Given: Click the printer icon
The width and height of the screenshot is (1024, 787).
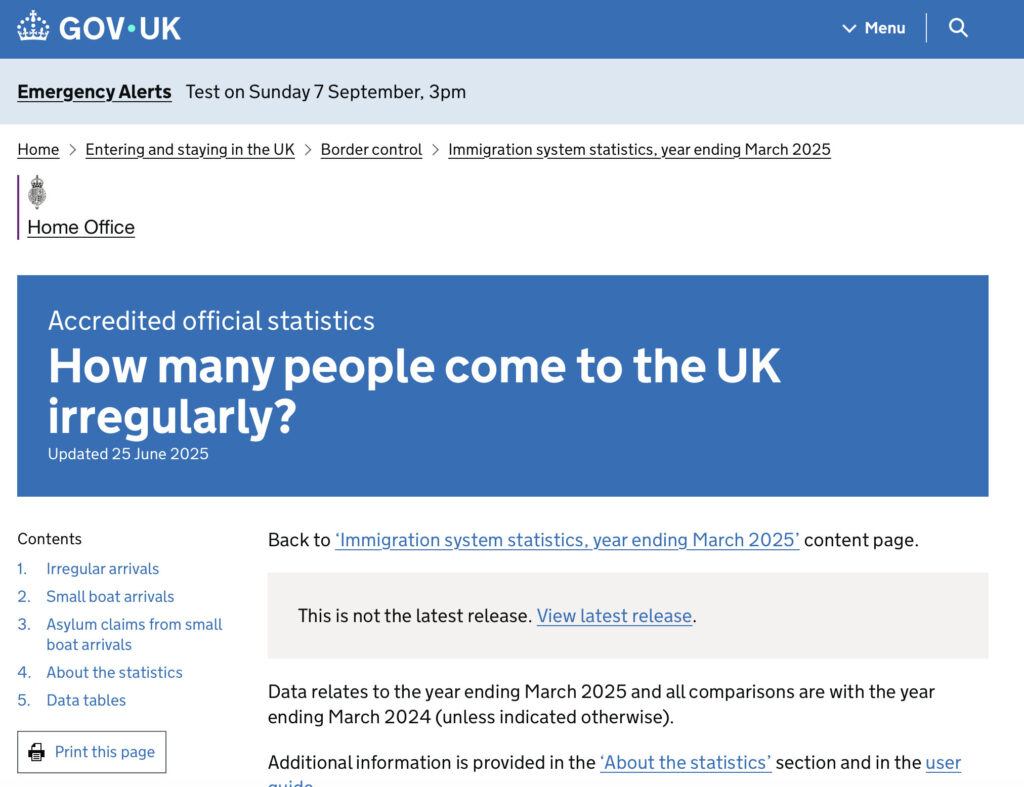Looking at the screenshot, I should [37, 752].
